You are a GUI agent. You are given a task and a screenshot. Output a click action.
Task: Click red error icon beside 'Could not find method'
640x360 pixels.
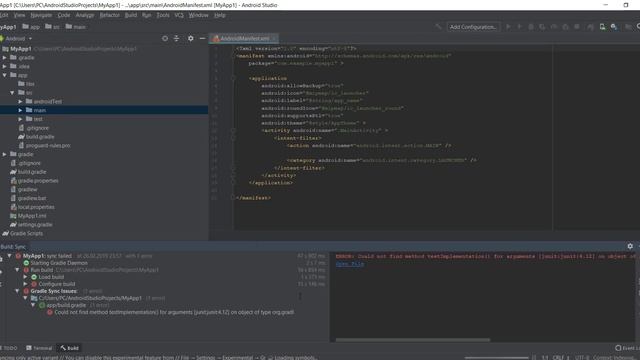coord(50,312)
